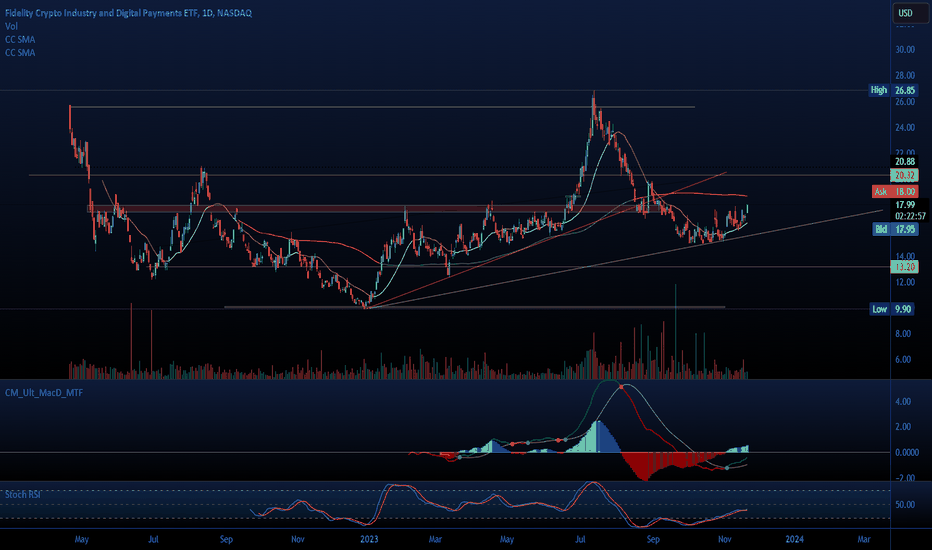
Task: Click the Mar 2024 time axis label
Action: 864,539
